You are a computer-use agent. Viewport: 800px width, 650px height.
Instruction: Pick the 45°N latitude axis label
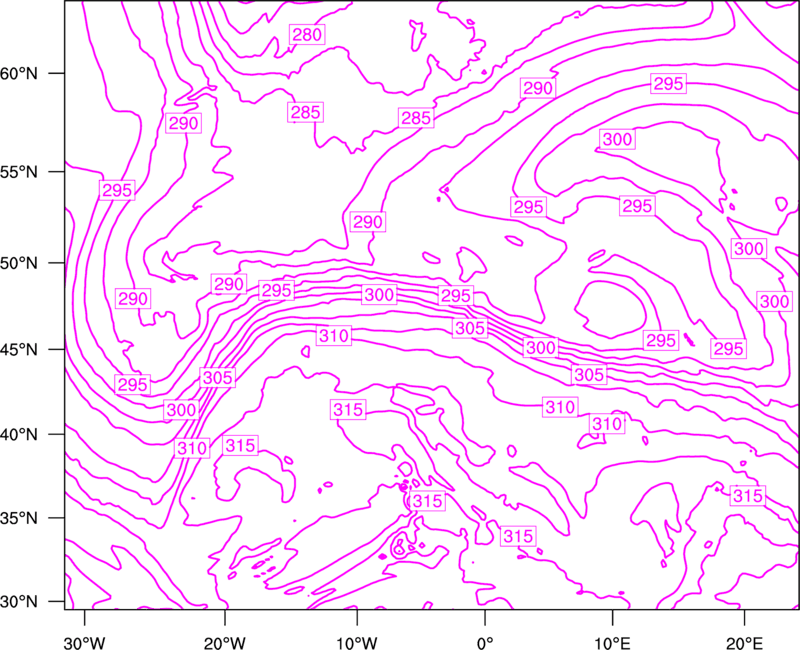[x=21, y=349]
